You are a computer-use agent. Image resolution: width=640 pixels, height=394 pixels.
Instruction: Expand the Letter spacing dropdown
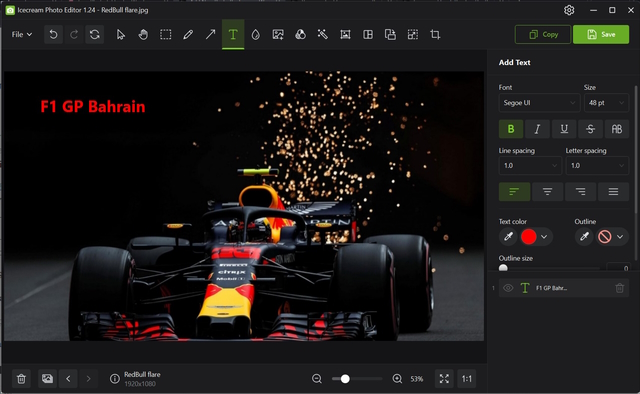coord(597,166)
